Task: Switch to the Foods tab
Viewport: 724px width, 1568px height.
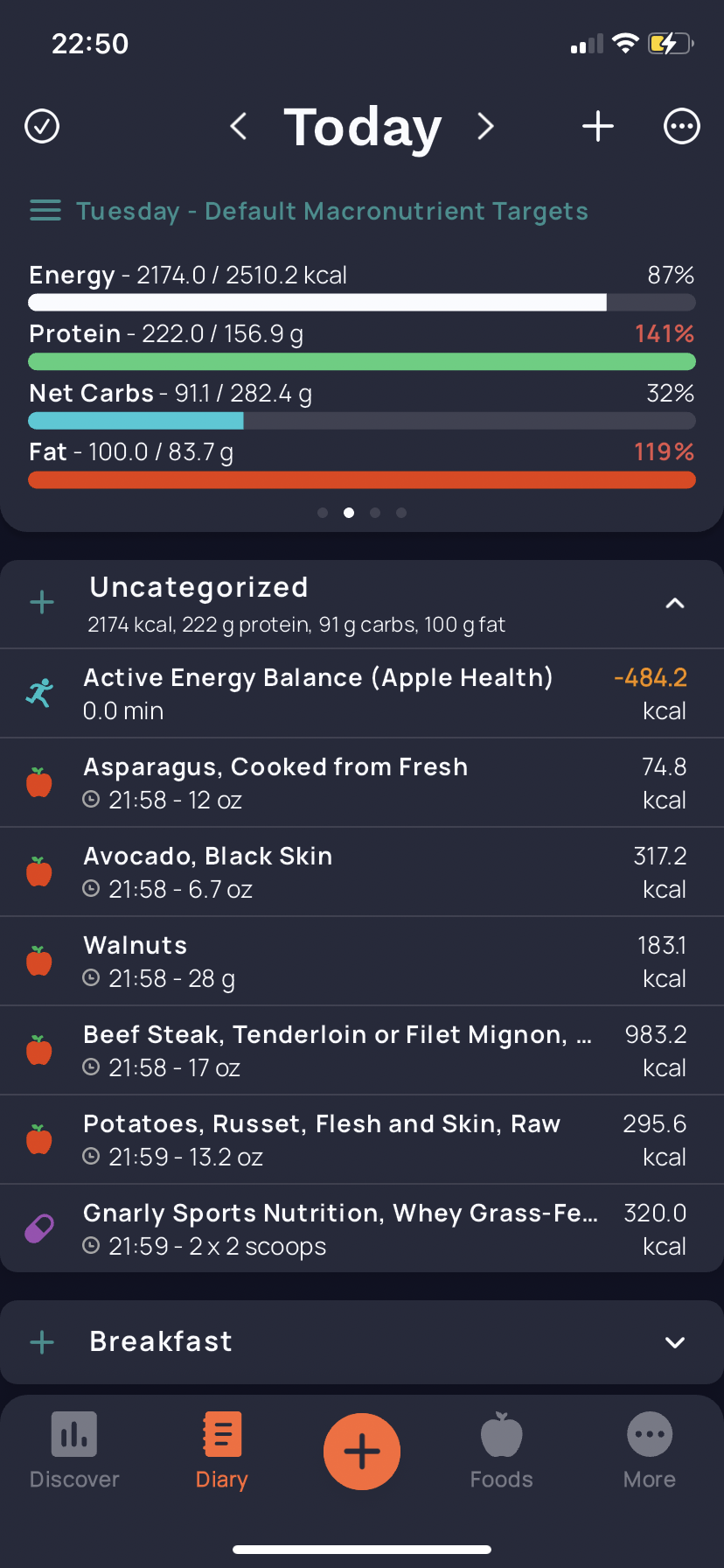Action: point(502,1451)
